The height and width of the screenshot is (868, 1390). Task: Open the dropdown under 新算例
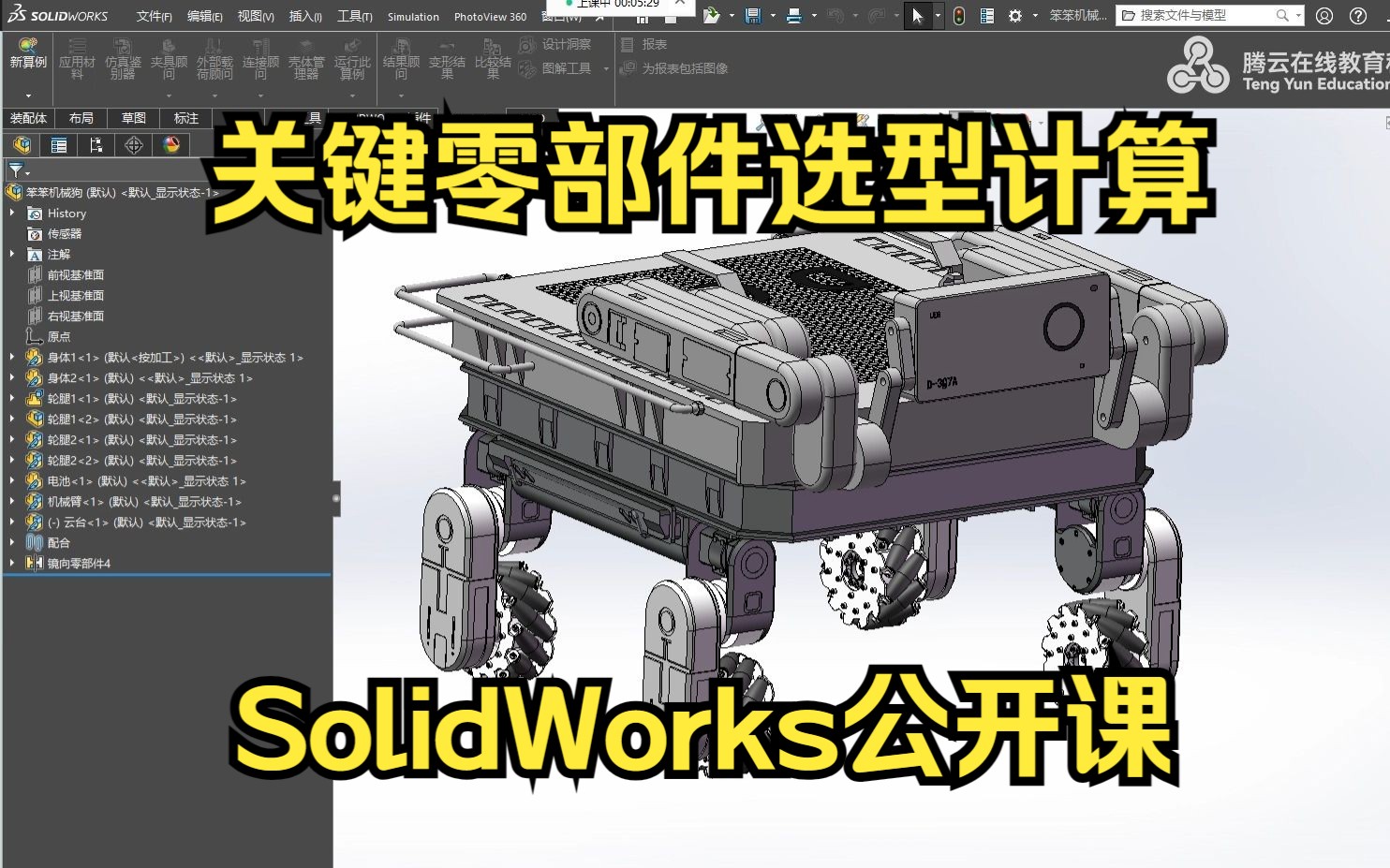click(28, 96)
